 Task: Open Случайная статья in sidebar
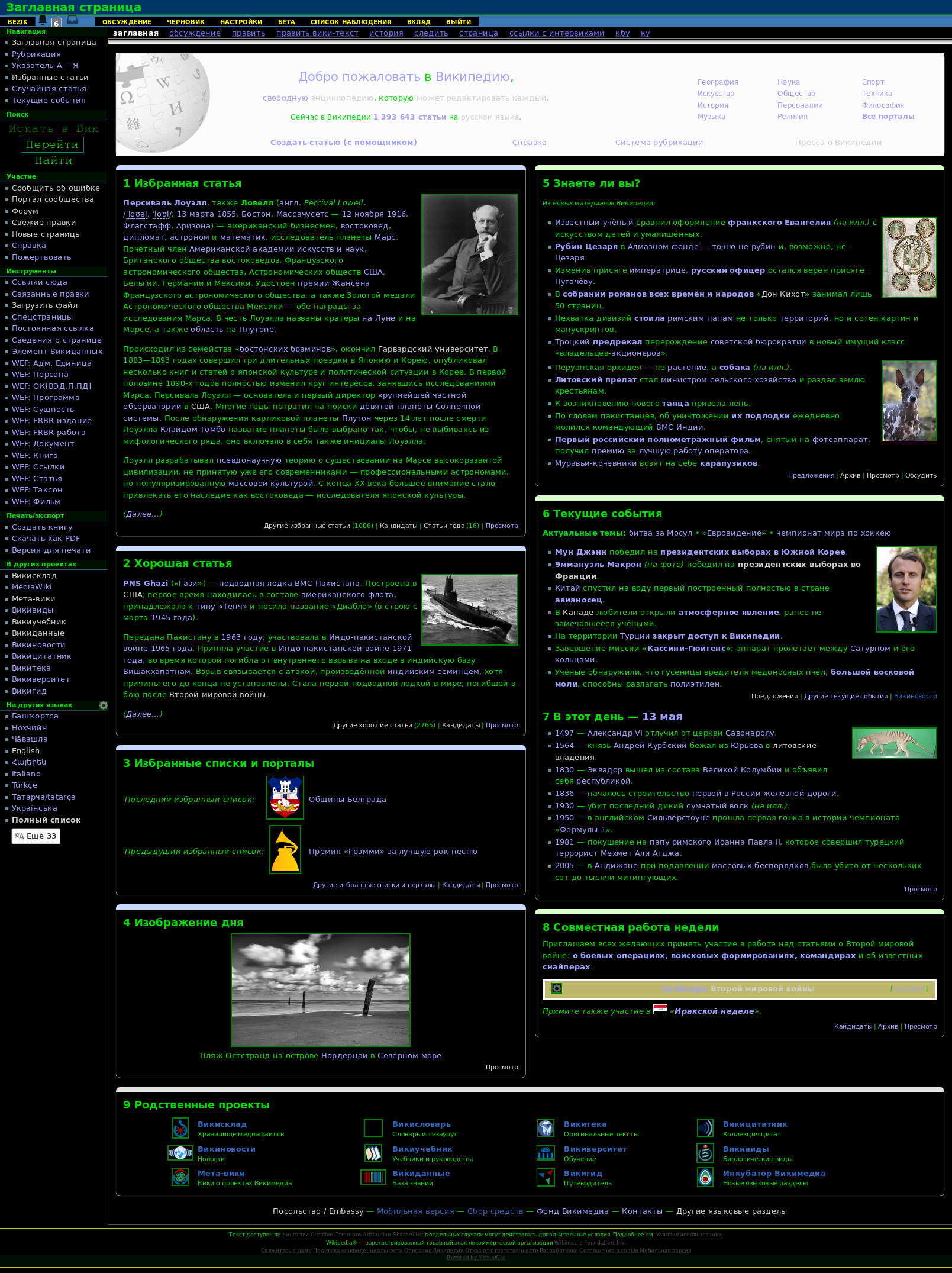49,89
